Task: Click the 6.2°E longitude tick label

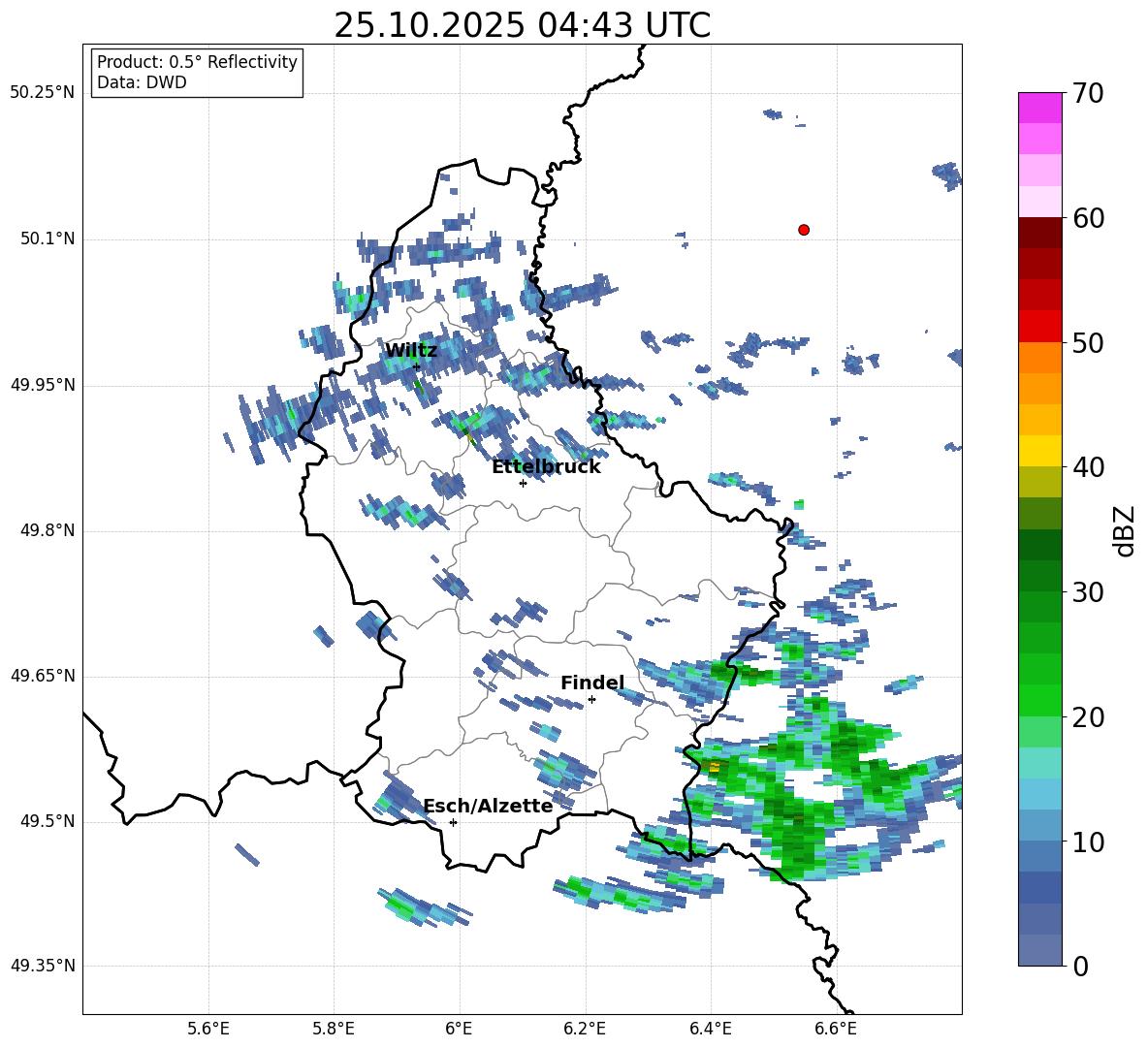Action: point(586,1028)
